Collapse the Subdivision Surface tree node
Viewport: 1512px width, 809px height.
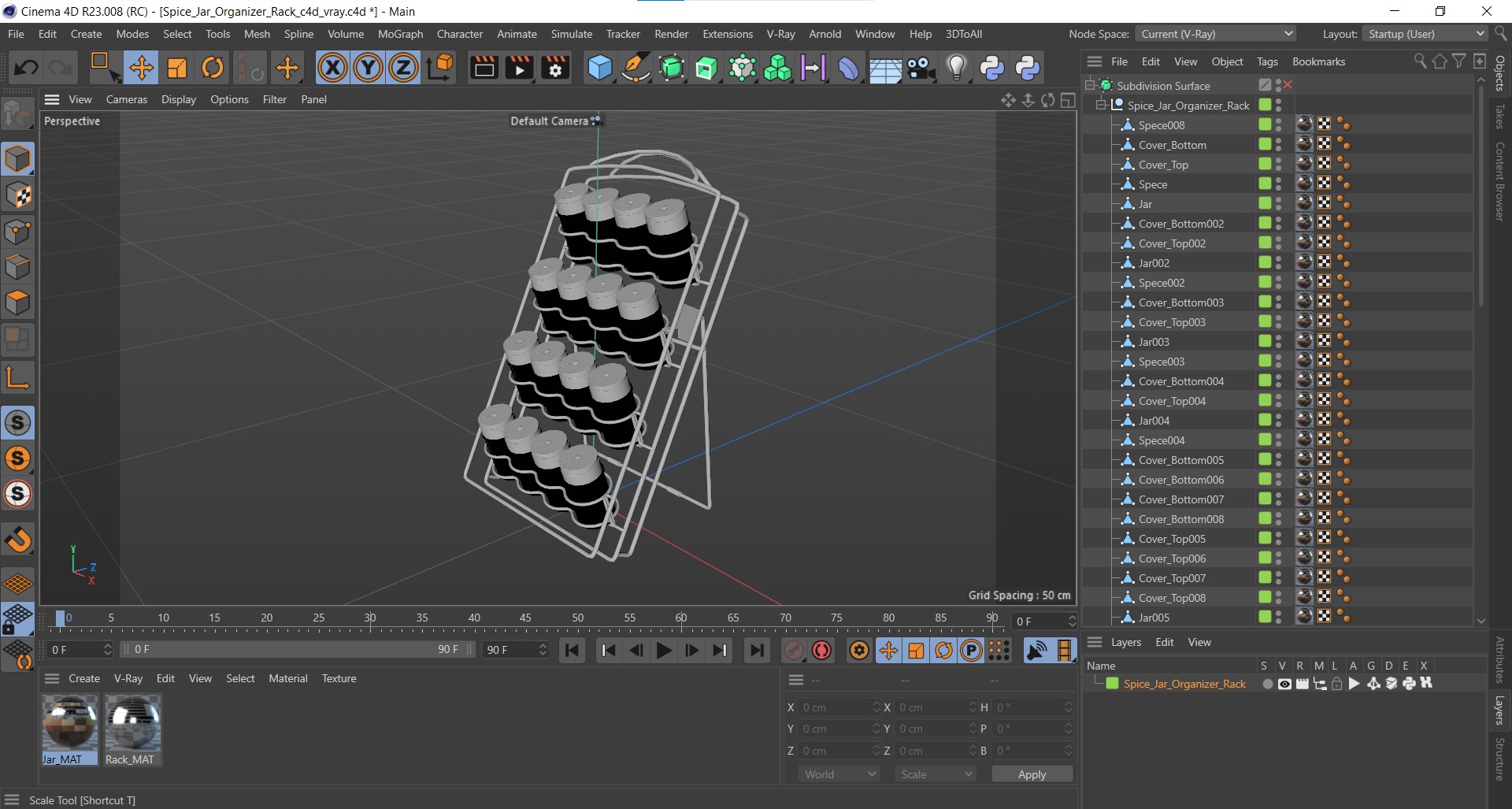[1090, 85]
